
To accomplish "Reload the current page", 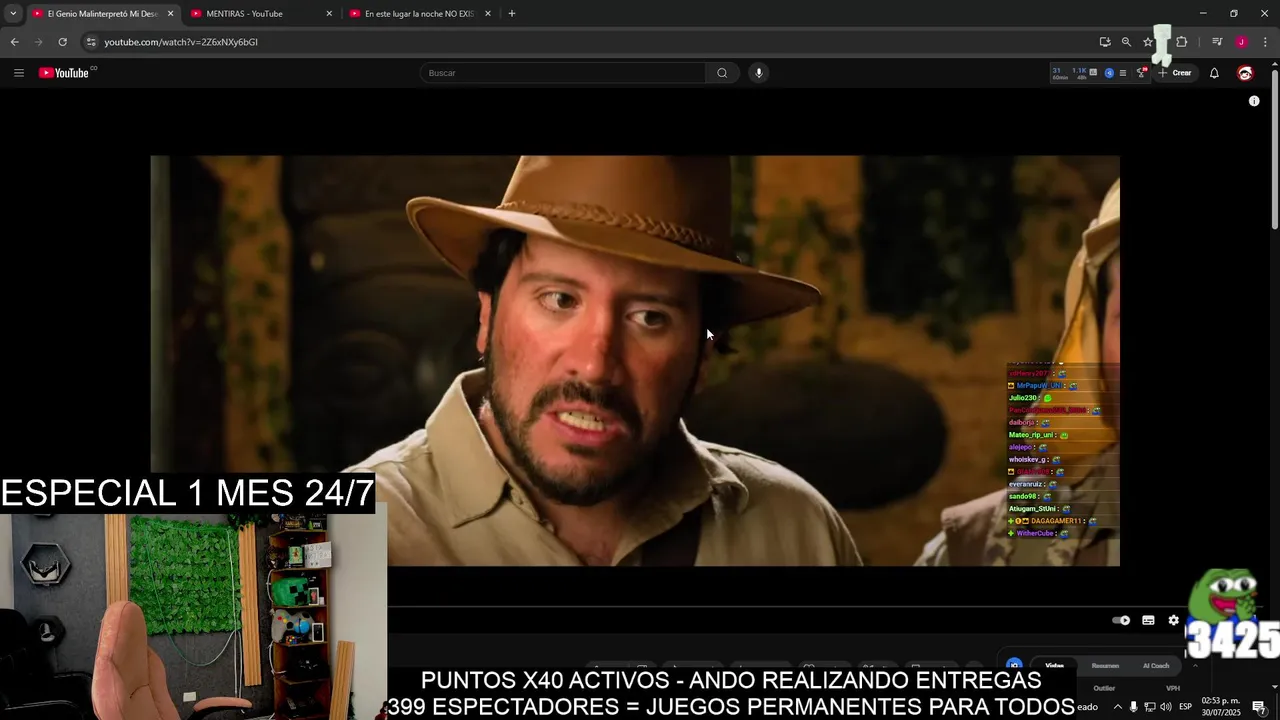I will pyautogui.click(x=62, y=42).
